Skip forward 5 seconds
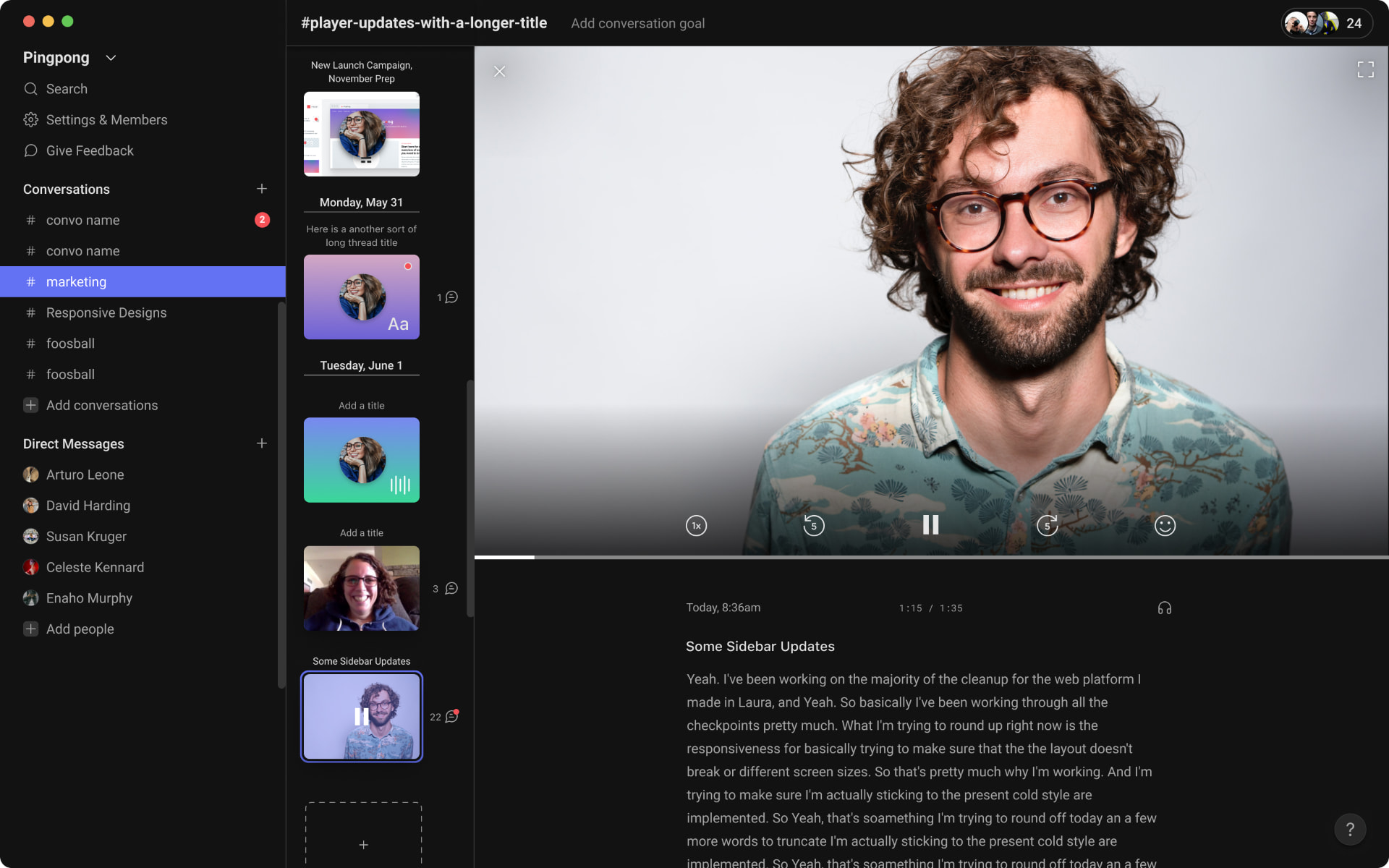 1047,526
